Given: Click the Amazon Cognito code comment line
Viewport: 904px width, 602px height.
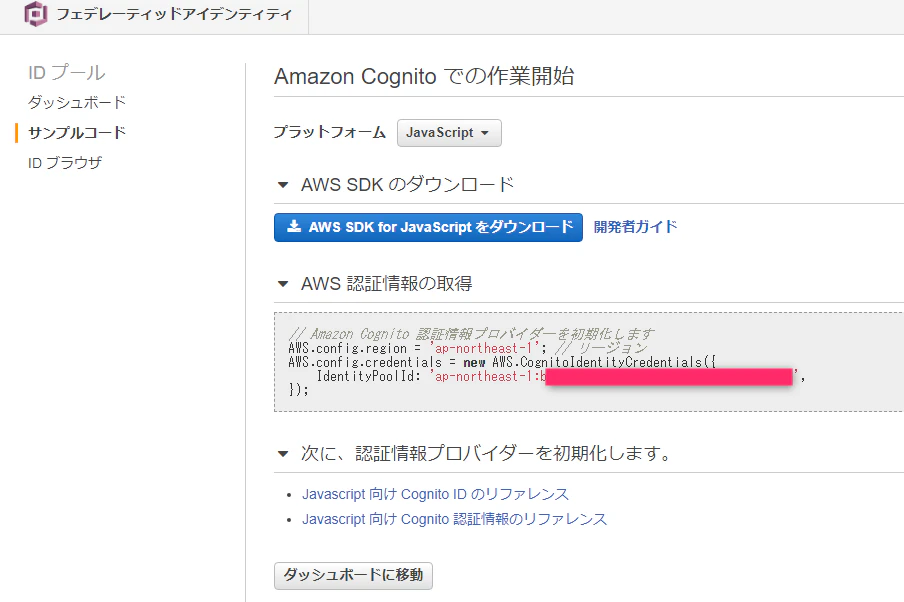Looking at the screenshot, I should (472, 334).
